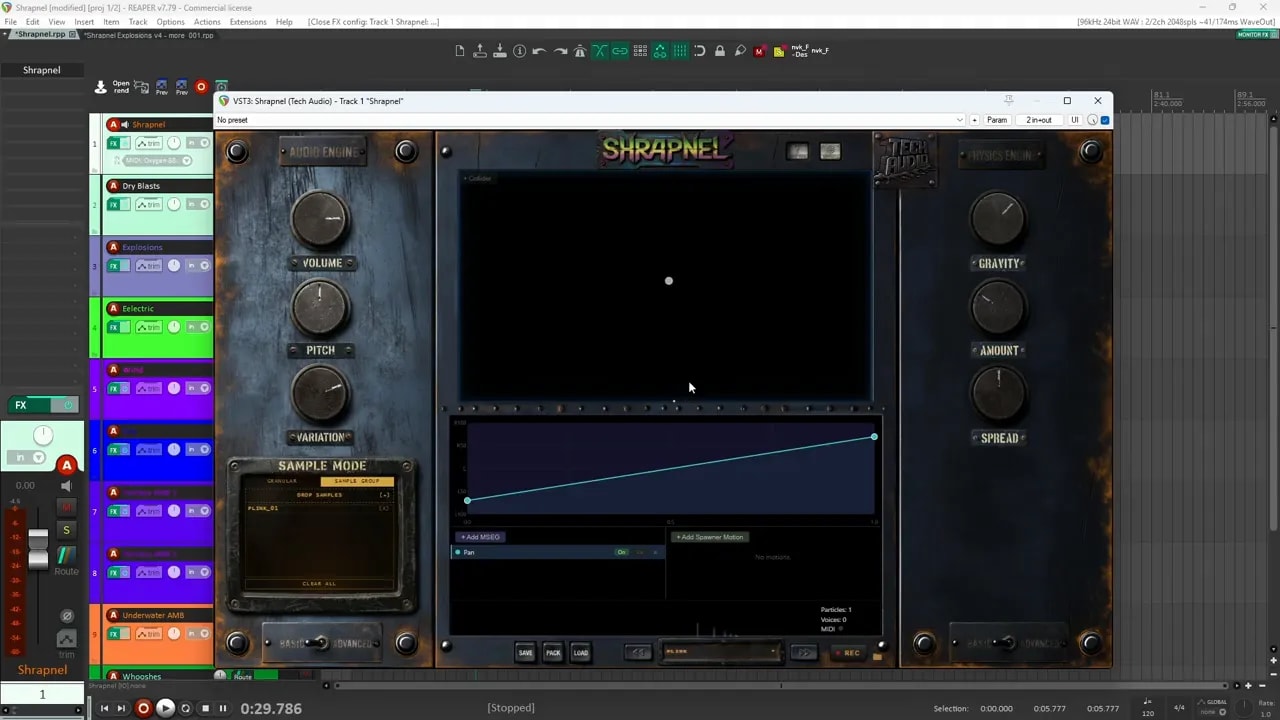Click the New project toolbar icon
1280x720 pixels.
(460, 51)
